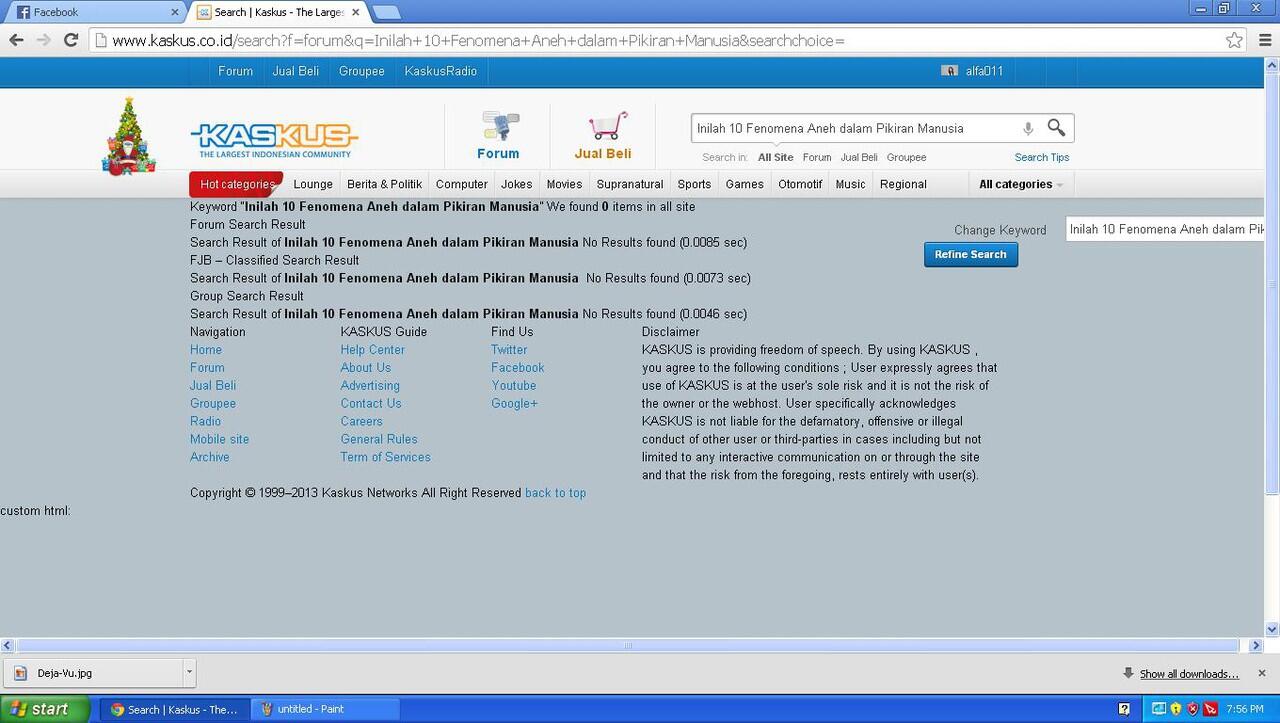Open the Regional category
1280x723 pixels.
(x=904, y=184)
